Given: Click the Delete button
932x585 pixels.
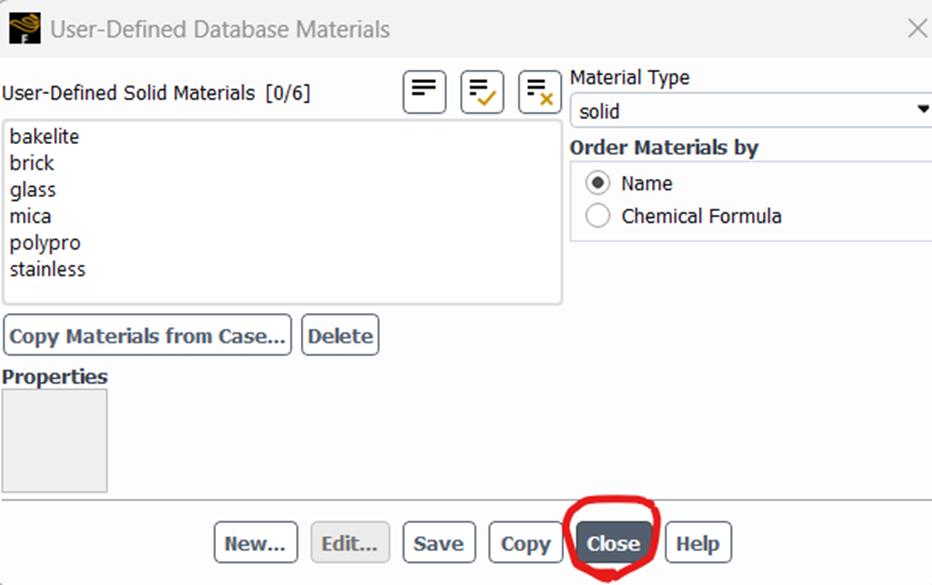Looking at the screenshot, I should coord(339,335).
